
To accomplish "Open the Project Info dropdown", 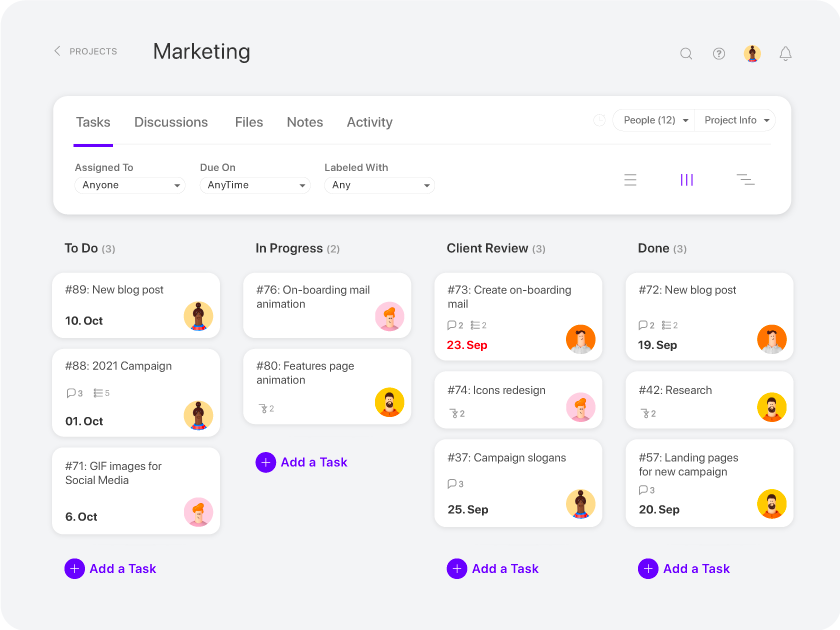I will click(735, 119).
